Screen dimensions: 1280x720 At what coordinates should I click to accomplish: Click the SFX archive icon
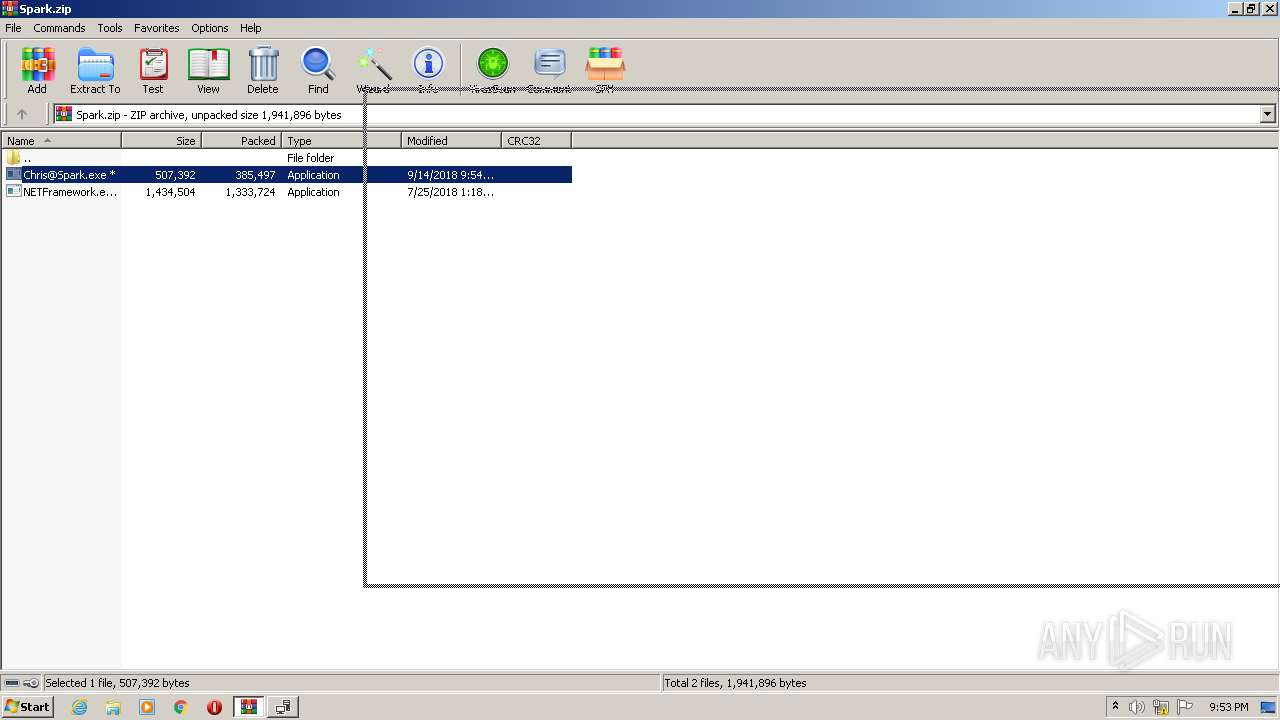pyautogui.click(x=605, y=65)
